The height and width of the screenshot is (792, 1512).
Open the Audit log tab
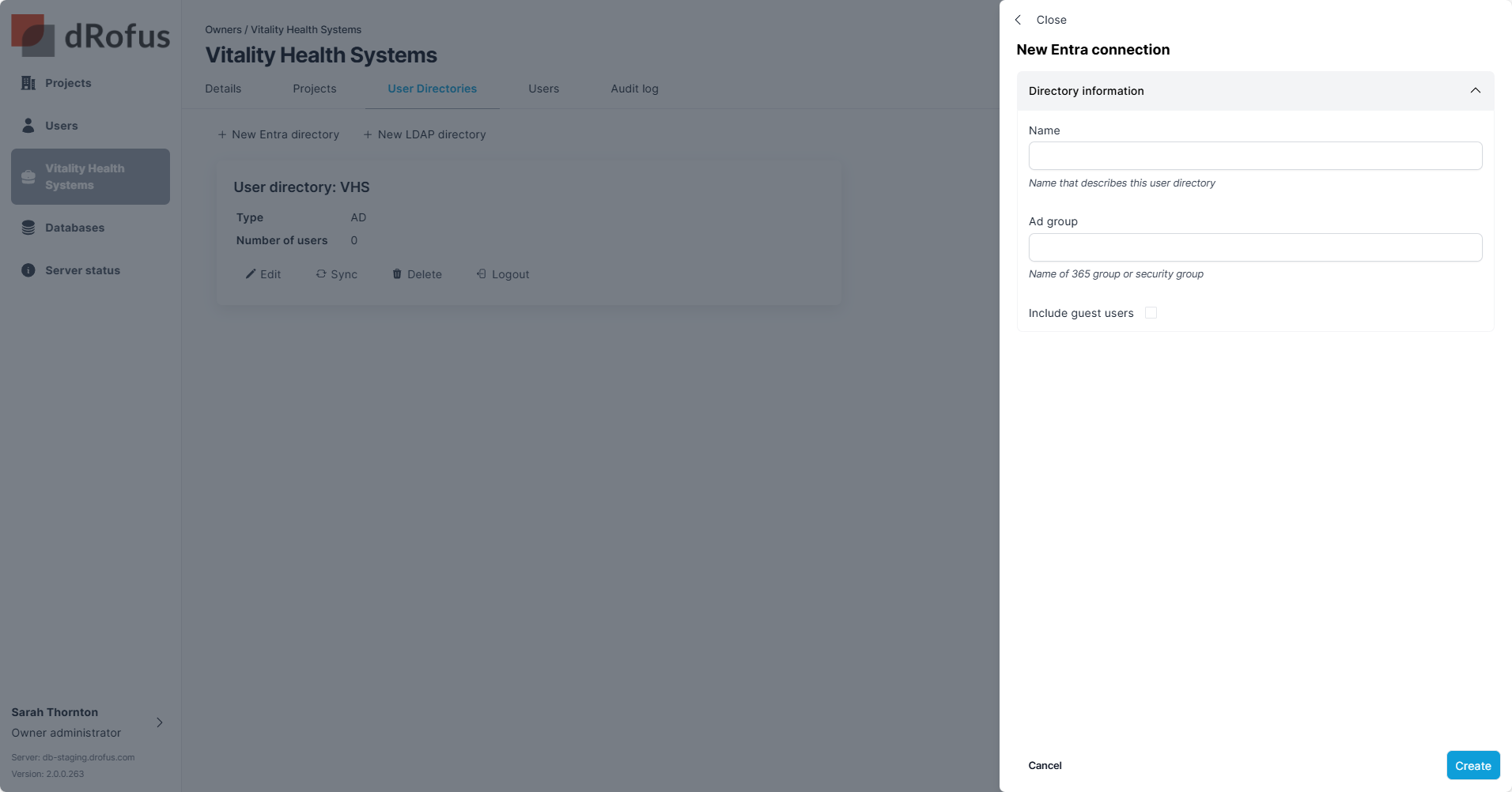[634, 89]
